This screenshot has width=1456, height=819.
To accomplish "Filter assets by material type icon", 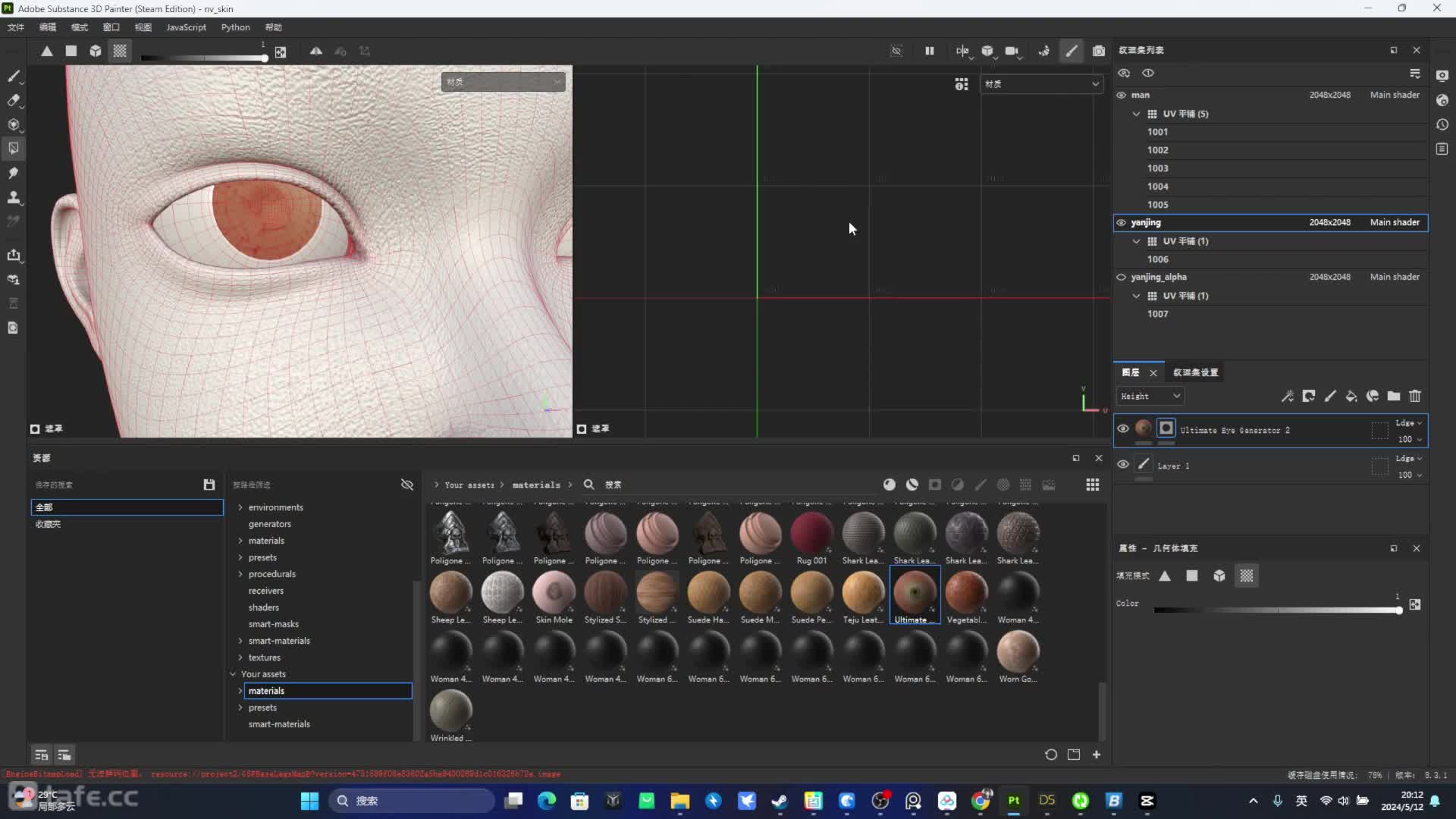I will coord(889,485).
